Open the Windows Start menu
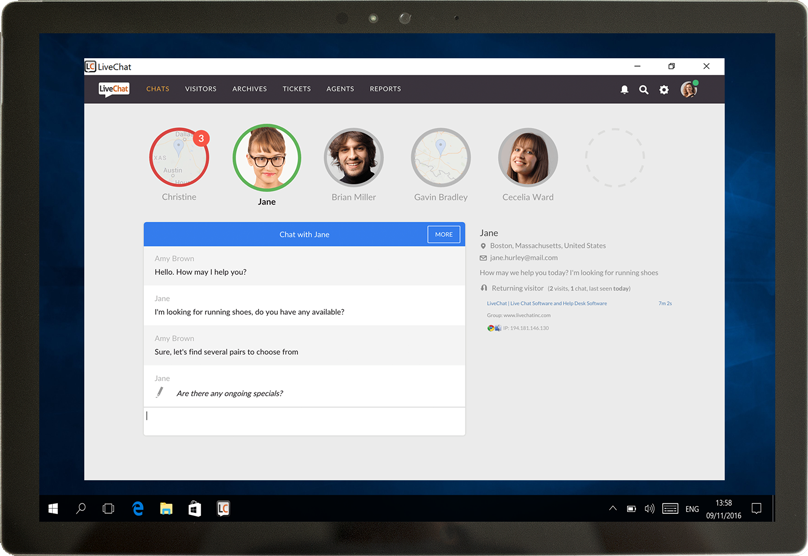The height and width of the screenshot is (556, 808). pyautogui.click(x=53, y=509)
